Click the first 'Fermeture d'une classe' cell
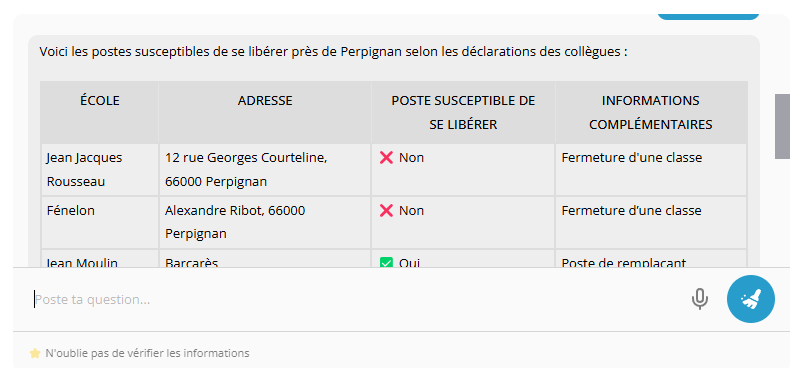803x368 pixels. pyautogui.click(x=651, y=169)
